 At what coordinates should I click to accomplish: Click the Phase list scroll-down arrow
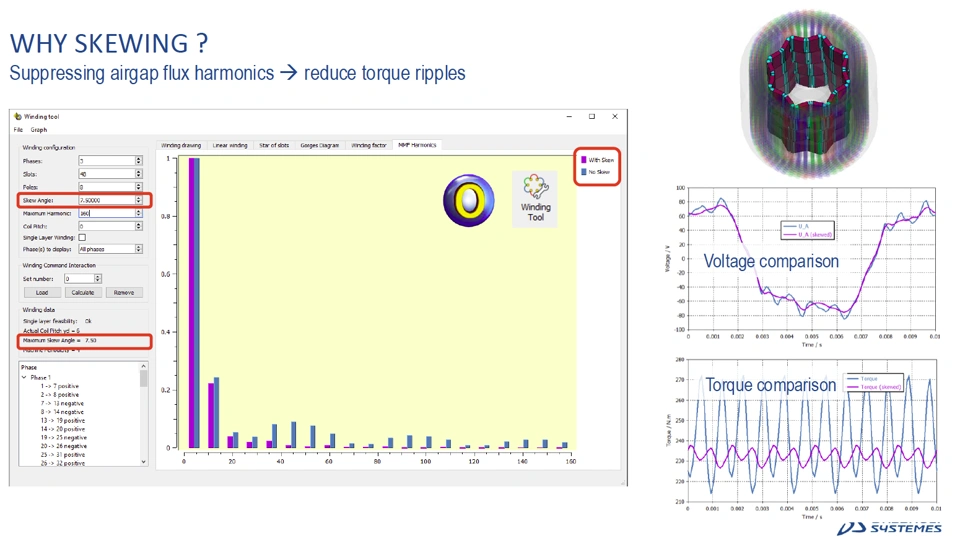(x=144, y=462)
